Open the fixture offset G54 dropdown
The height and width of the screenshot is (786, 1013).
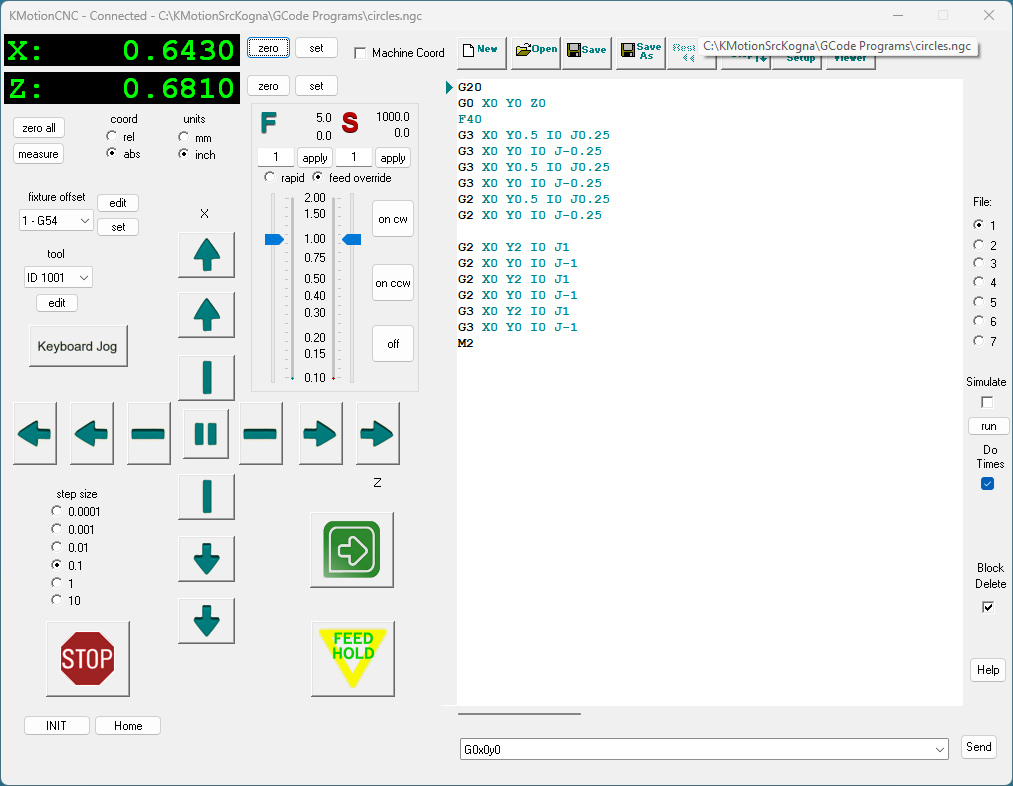(x=56, y=221)
